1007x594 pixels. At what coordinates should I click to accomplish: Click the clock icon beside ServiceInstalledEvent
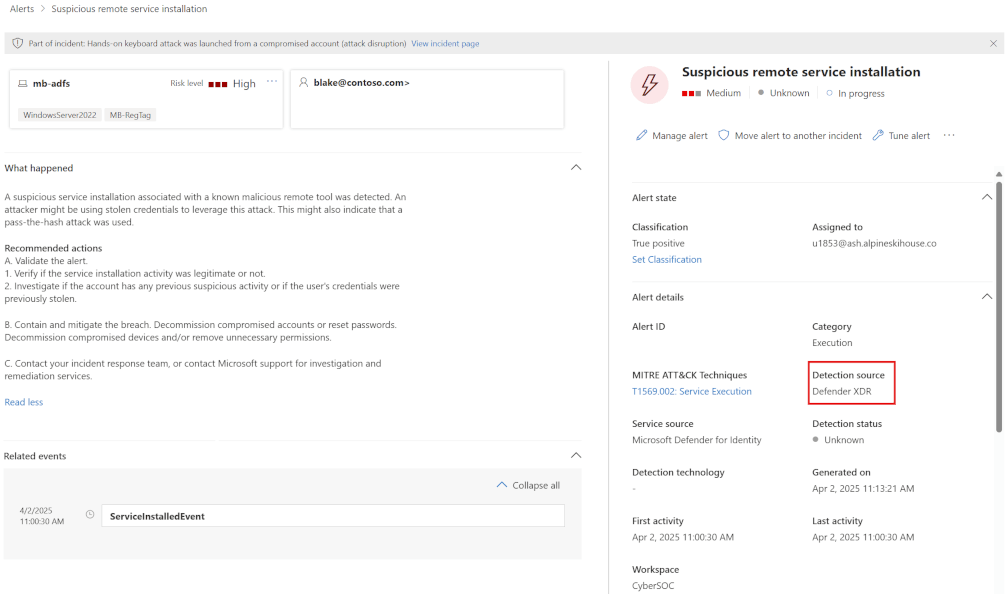(x=90, y=515)
